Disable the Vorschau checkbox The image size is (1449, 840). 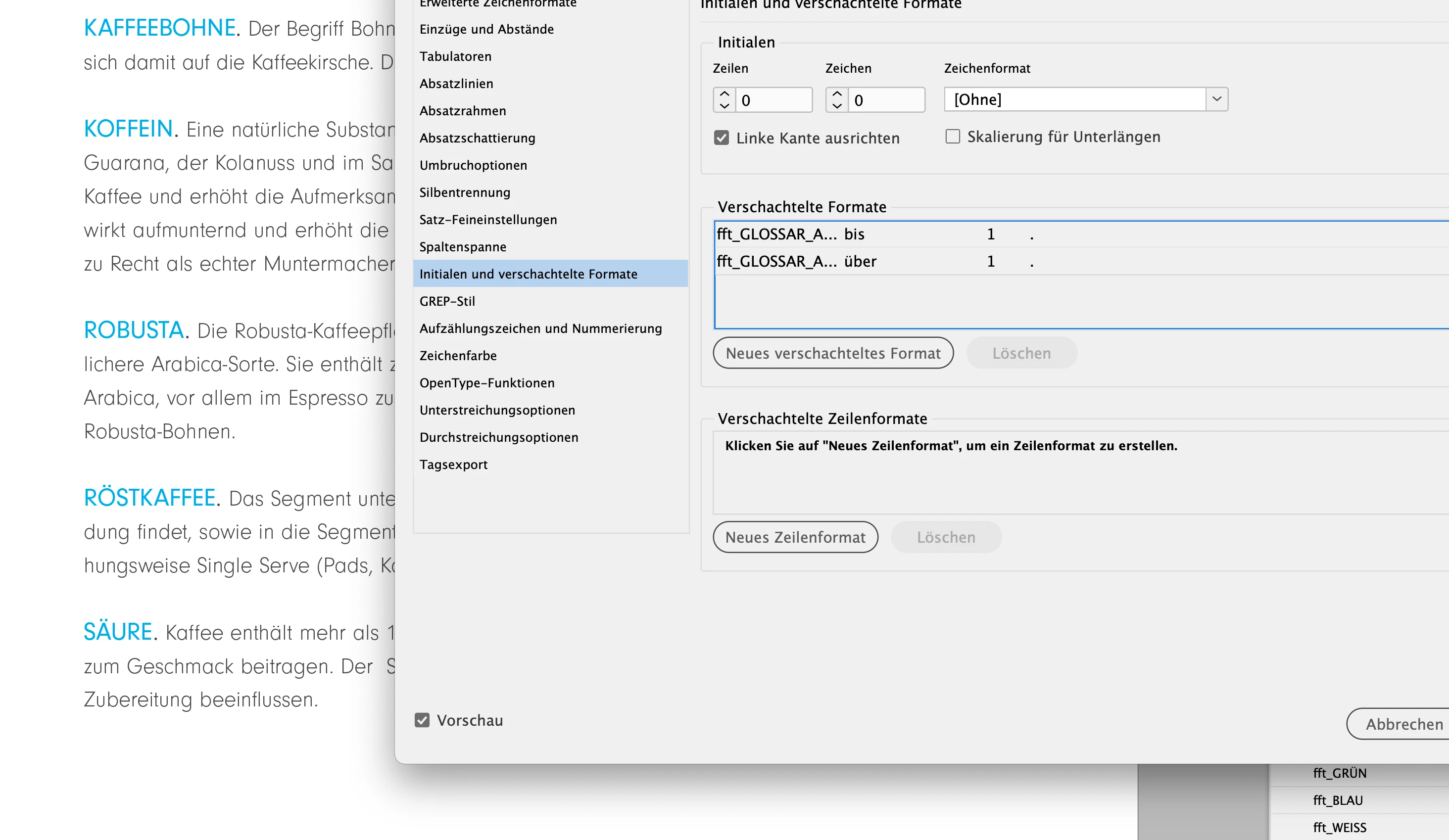point(422,720)
